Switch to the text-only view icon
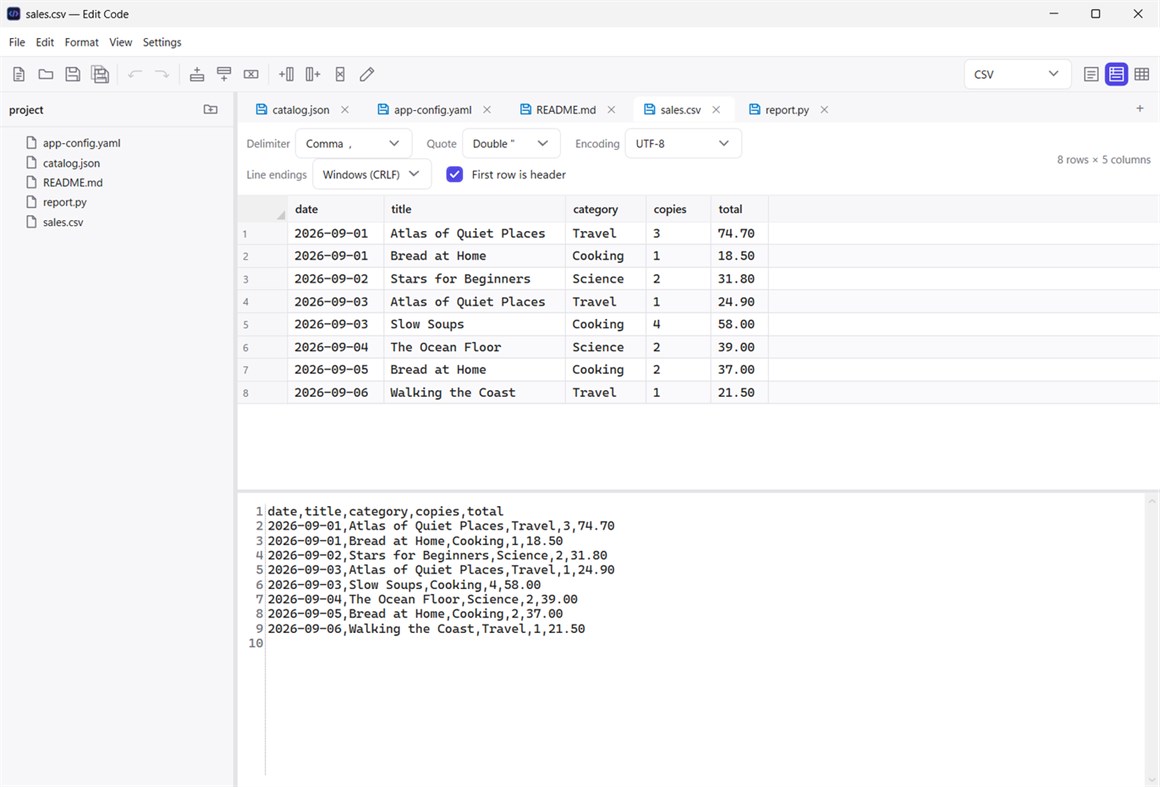The width and height of the screenshot is (1160, 787). click(1091, 74)
